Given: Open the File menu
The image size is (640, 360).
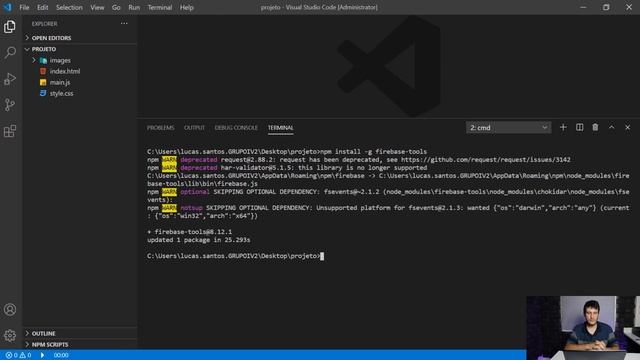Looking at the screenshot, I should coord(24,7).
